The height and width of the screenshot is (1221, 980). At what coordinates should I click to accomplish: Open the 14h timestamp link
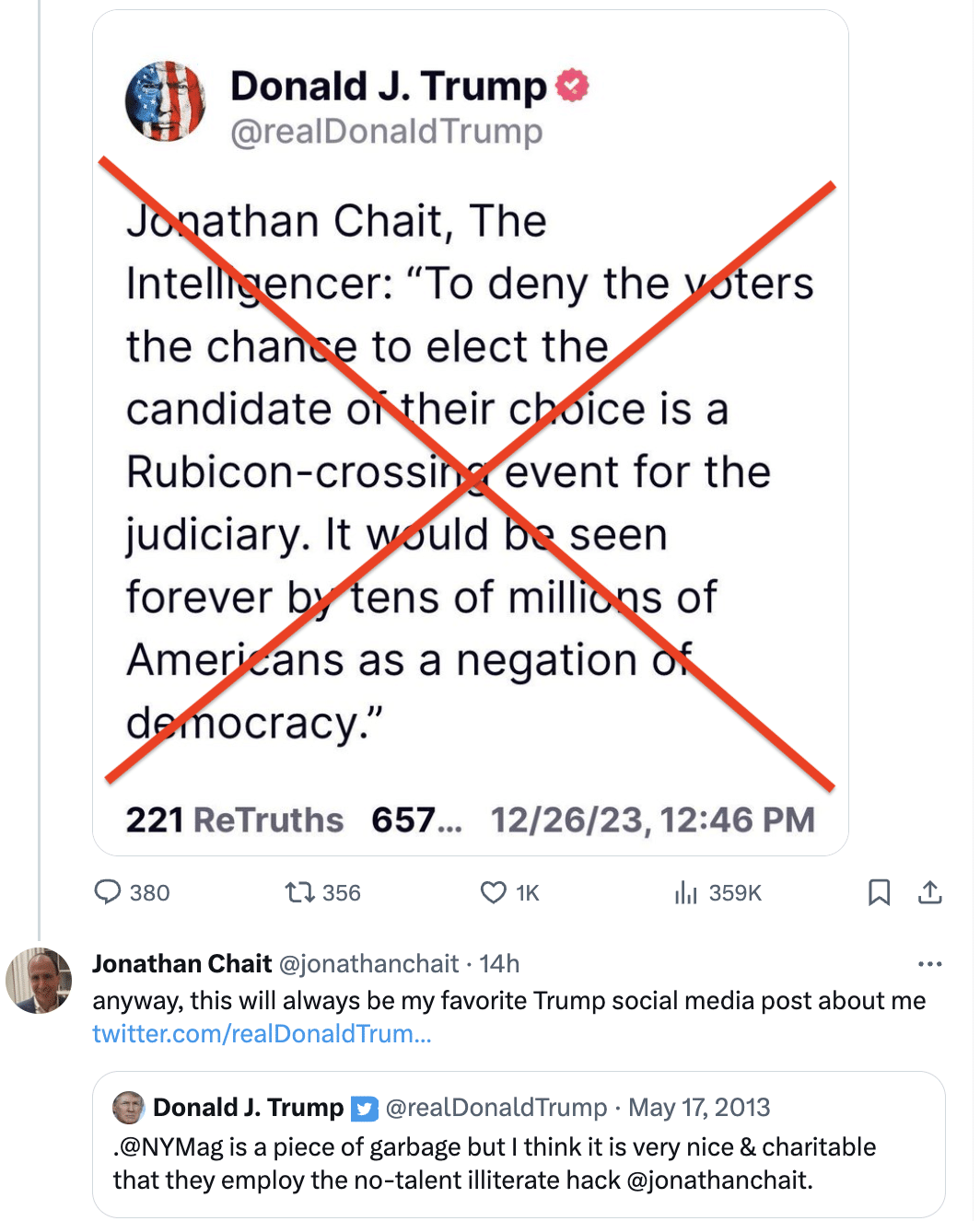499,963
